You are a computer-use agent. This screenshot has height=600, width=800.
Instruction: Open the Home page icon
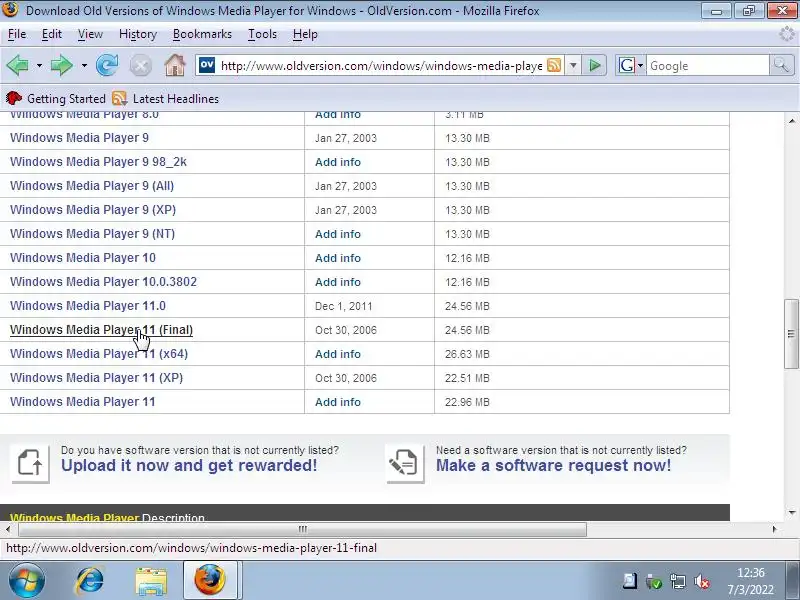pyautogui.click(x=174, y=65)
